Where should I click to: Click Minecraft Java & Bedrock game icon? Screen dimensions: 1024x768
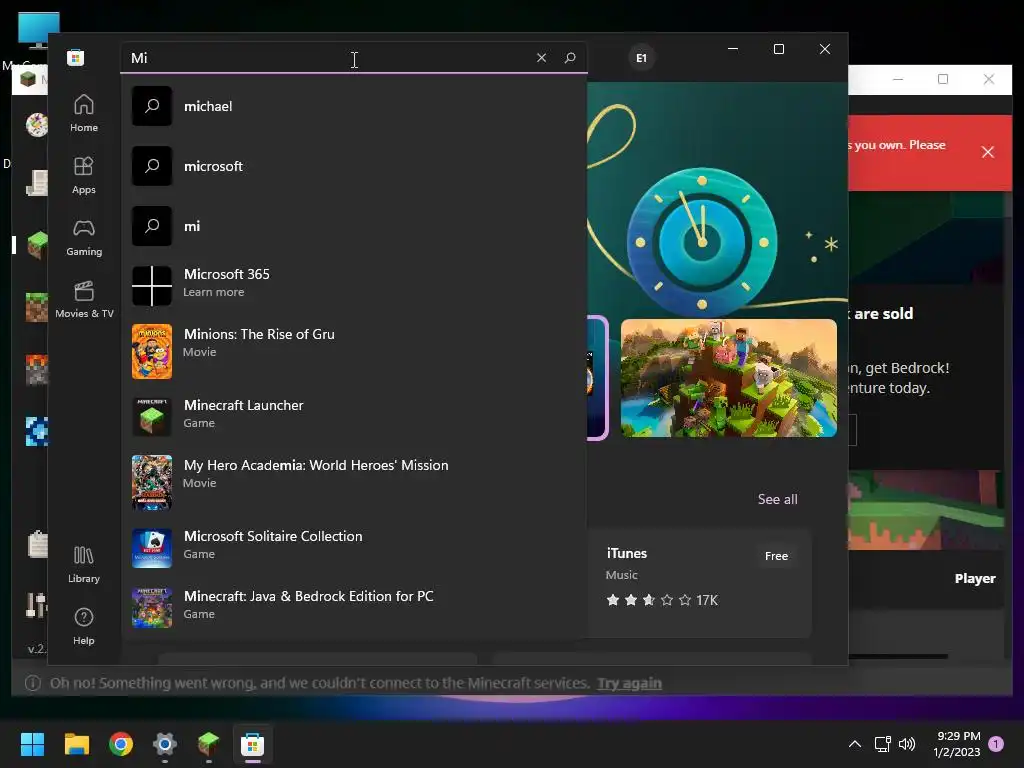click(152, 607)
